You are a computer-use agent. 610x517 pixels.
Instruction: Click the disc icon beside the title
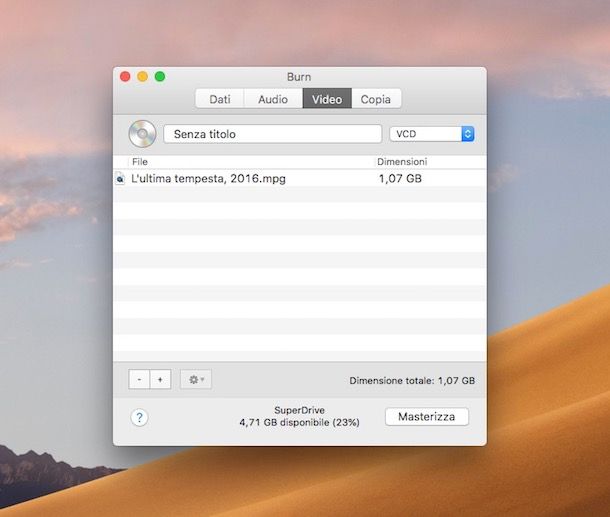pos(142,134)
